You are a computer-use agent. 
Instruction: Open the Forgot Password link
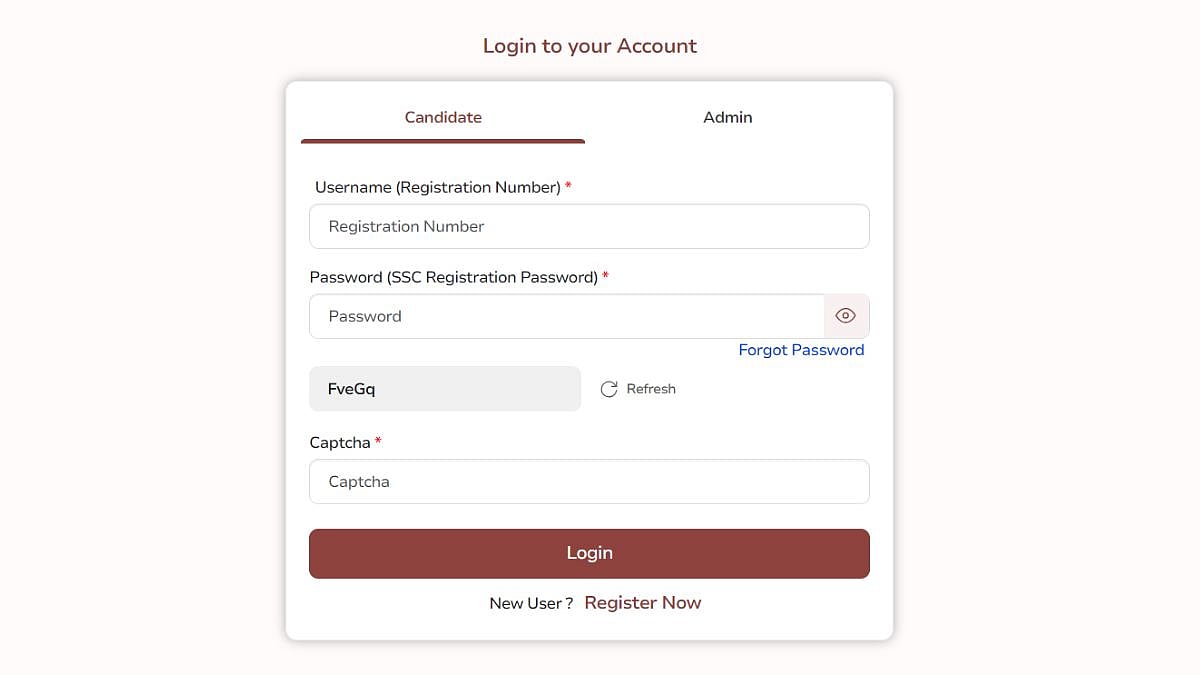801,350
